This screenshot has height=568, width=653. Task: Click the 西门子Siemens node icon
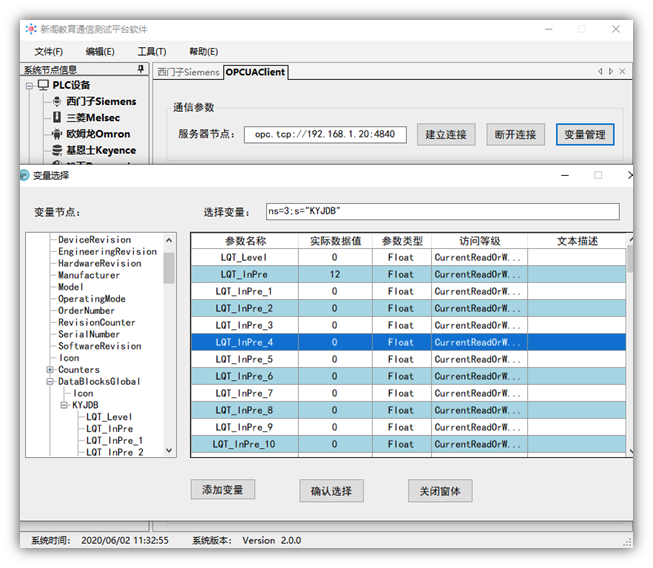click(57, 101)
